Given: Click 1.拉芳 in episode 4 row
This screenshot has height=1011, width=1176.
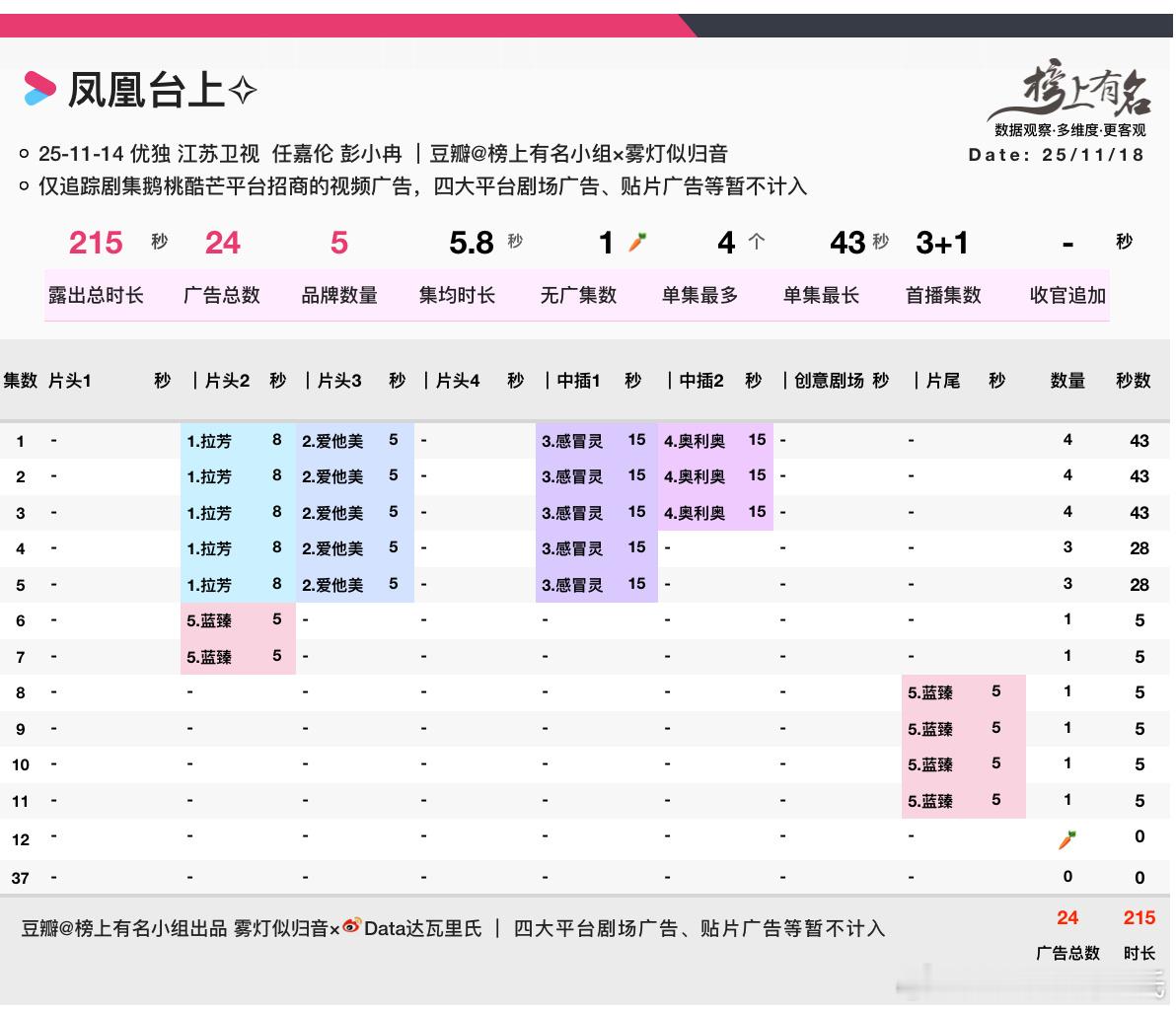Looking at the screenshot, I should (x=209, y=548).
